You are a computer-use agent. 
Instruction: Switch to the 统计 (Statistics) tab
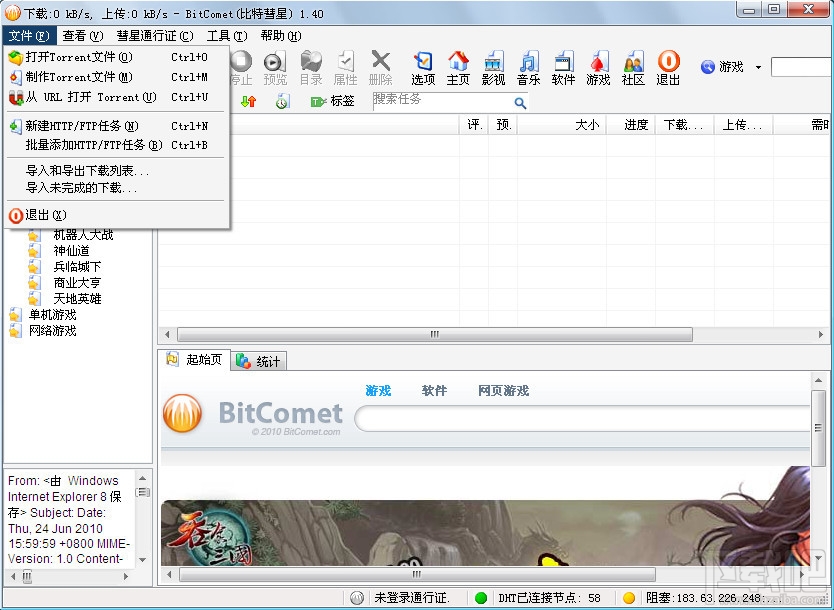coord(258,361)
